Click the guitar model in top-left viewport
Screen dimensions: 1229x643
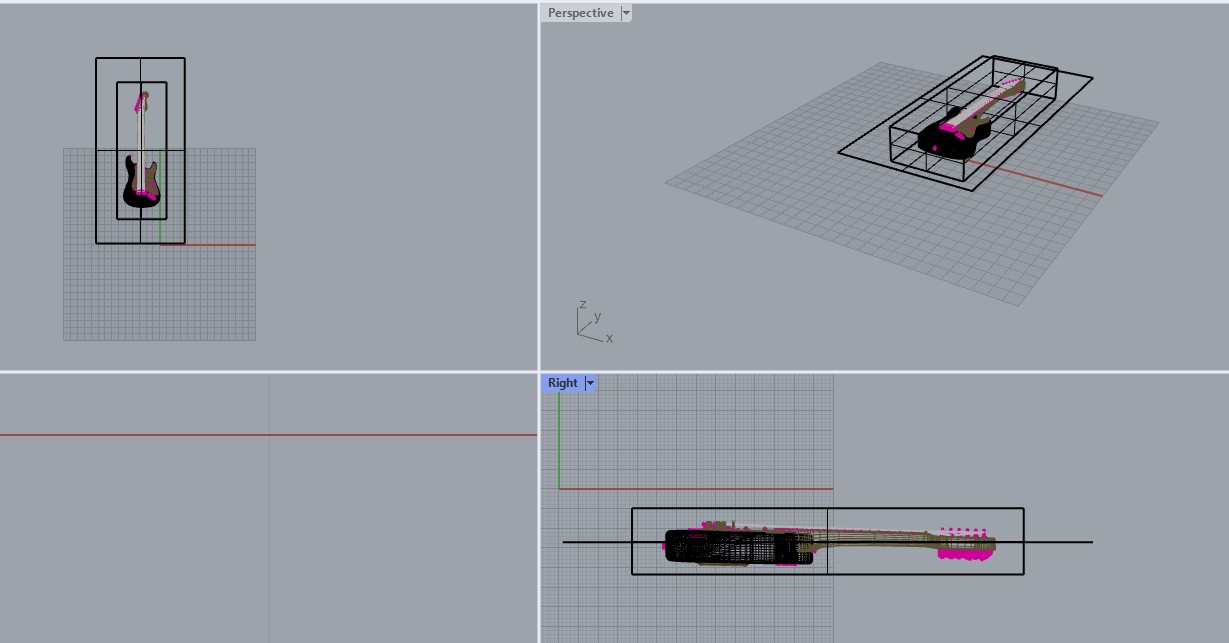pyautogui.click(x=143, y=151)
